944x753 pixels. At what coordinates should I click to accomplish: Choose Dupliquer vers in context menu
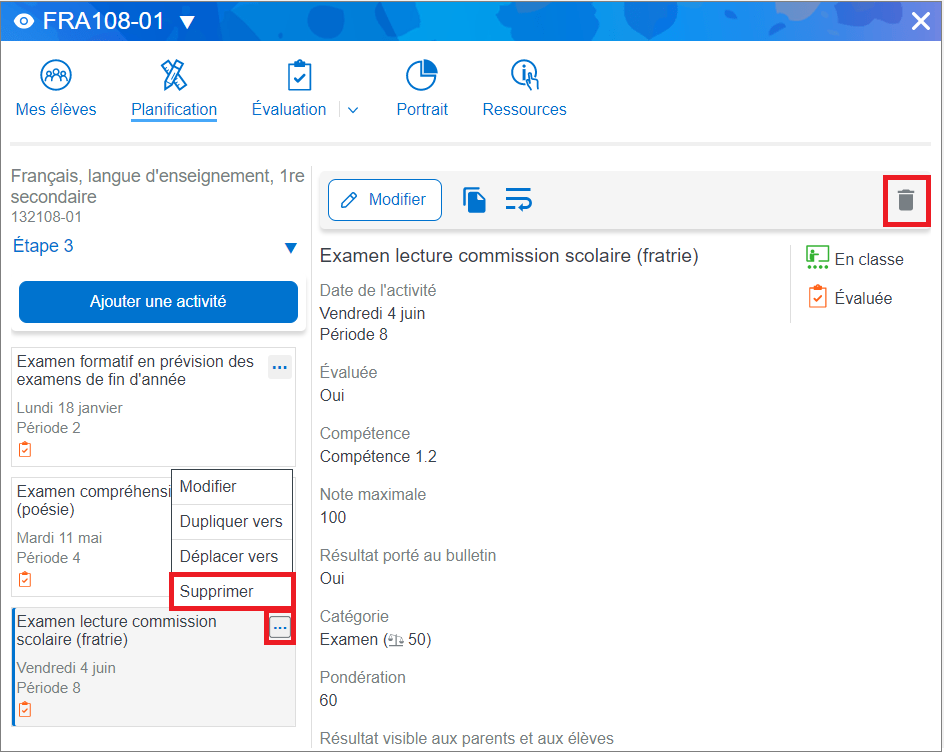click(x=231, y=521)
